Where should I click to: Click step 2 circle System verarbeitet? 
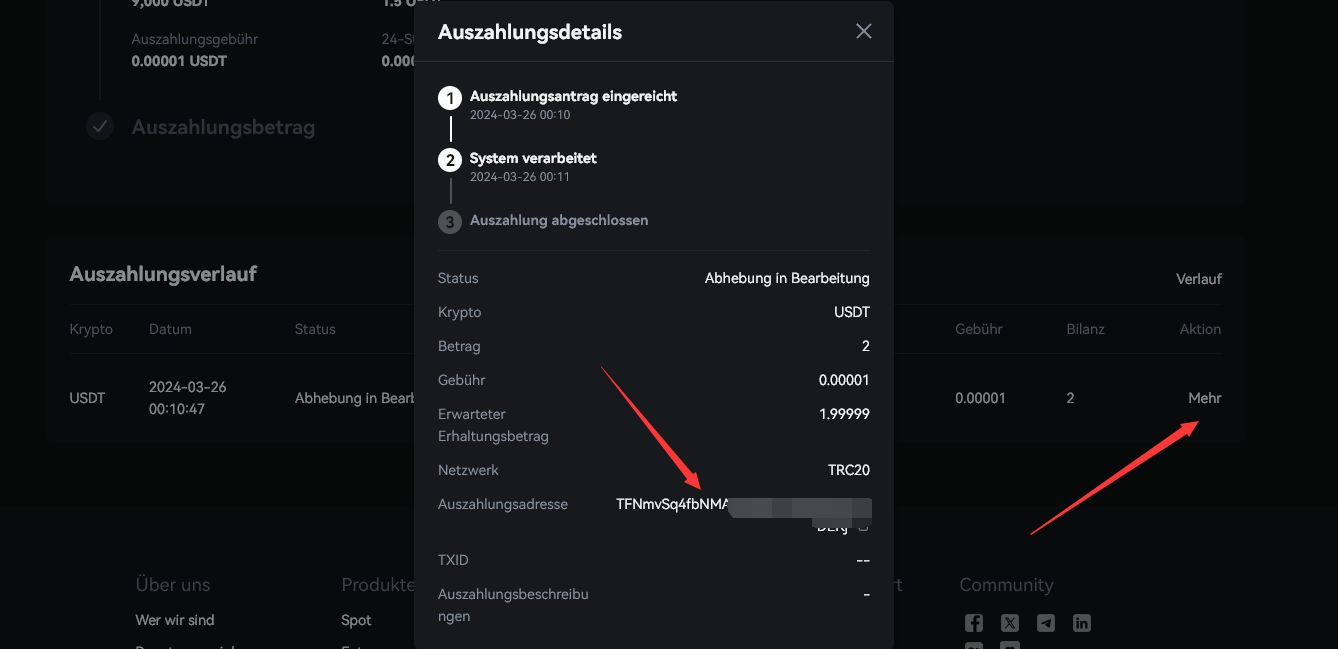pyautogui.click(x=450, y=160)
